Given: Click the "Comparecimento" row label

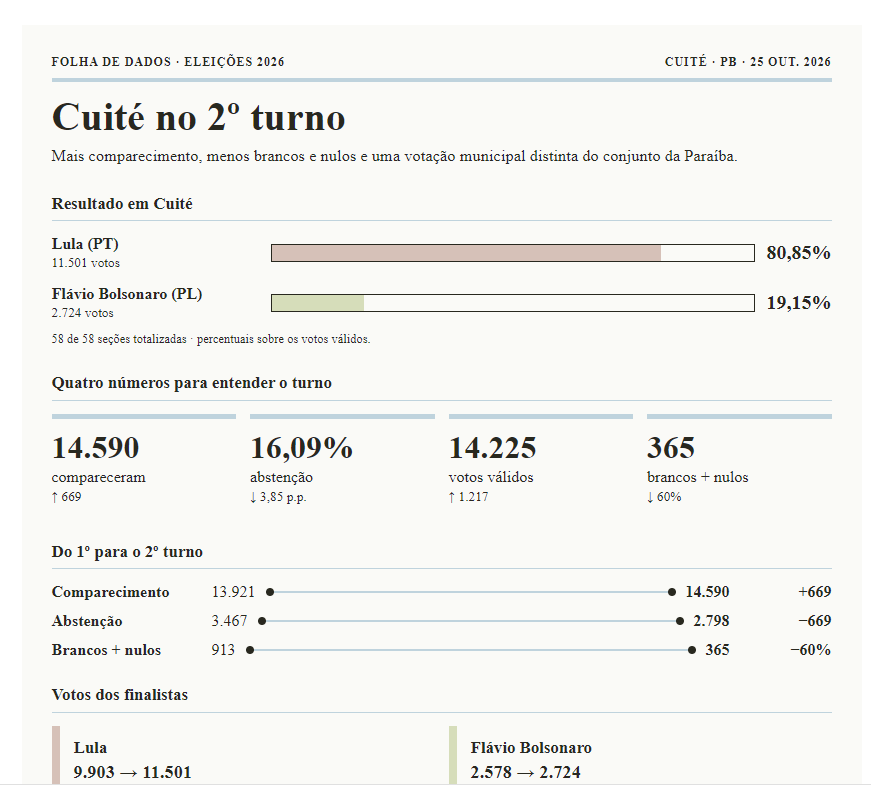Looking at the screenshot, I should 110,592.
